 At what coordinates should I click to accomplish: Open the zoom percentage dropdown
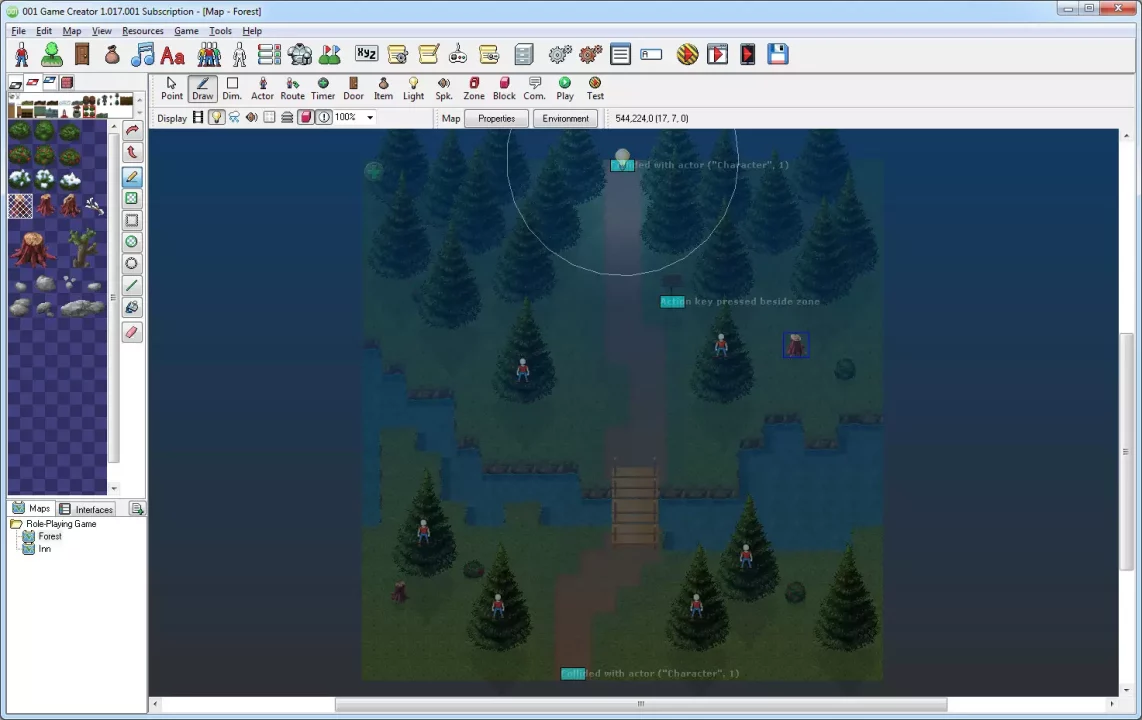click(369, 117)
